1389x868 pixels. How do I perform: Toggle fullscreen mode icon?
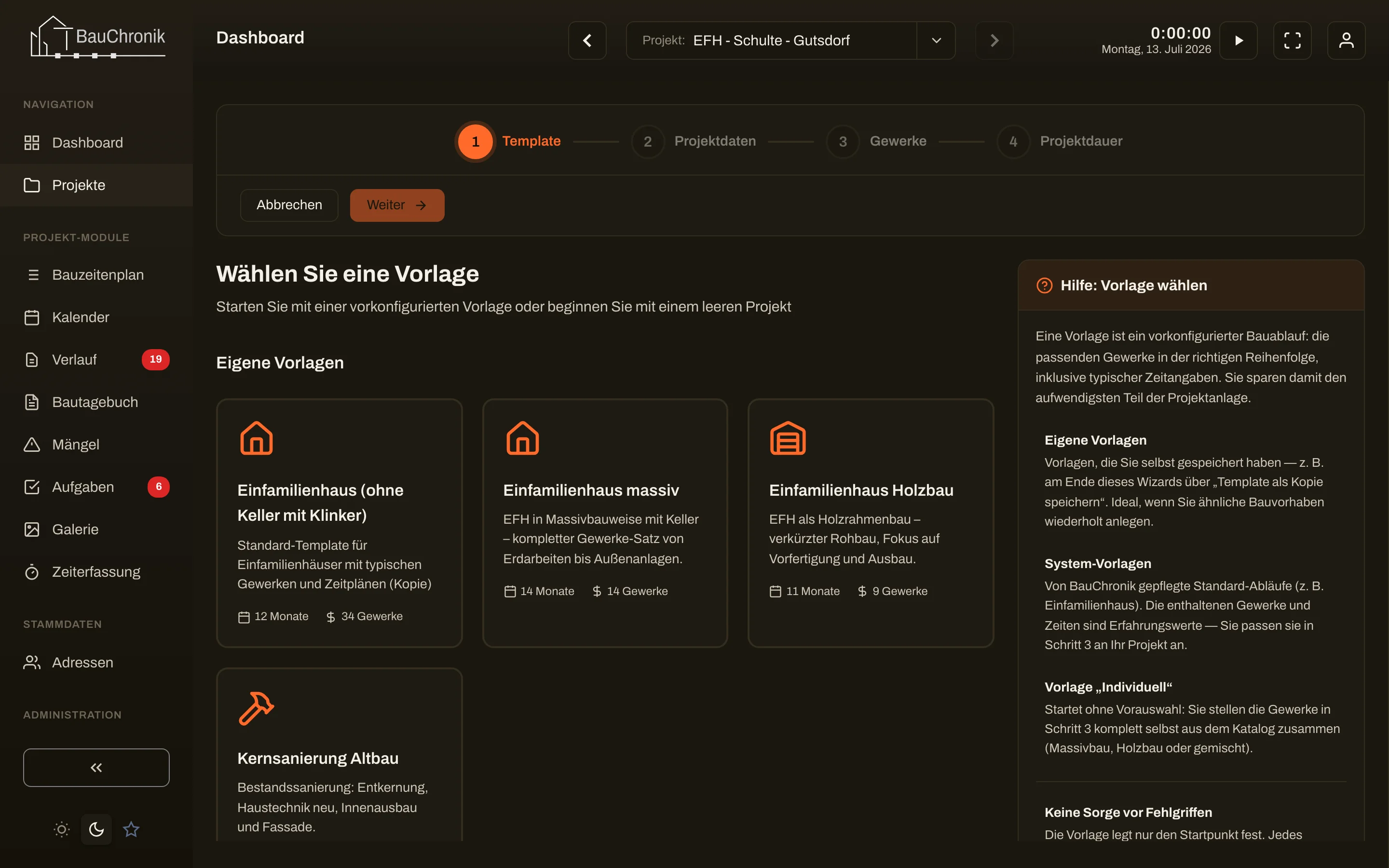click(x=1293, y=40)
